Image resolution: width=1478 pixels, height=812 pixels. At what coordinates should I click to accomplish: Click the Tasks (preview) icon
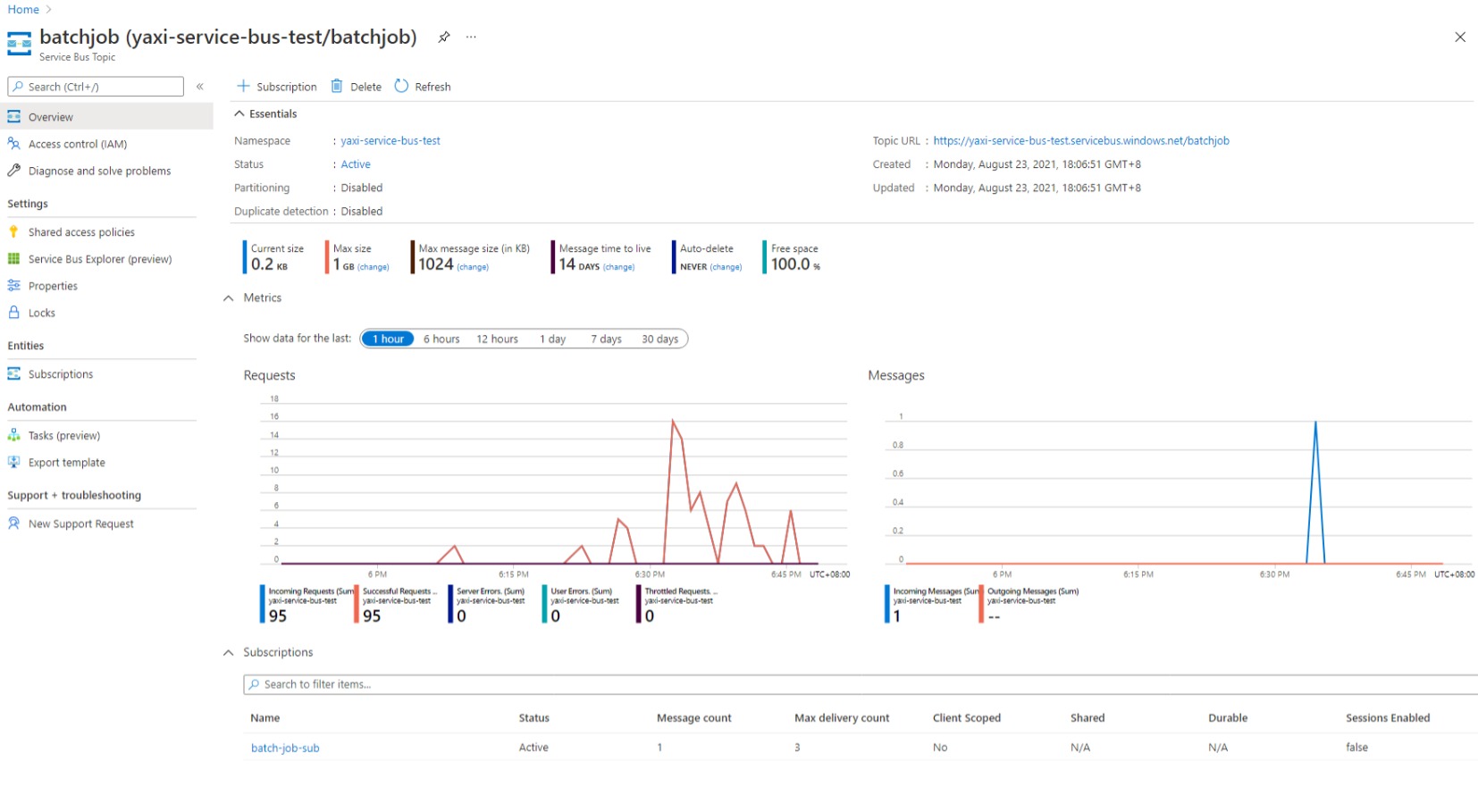tap(13, 435)
